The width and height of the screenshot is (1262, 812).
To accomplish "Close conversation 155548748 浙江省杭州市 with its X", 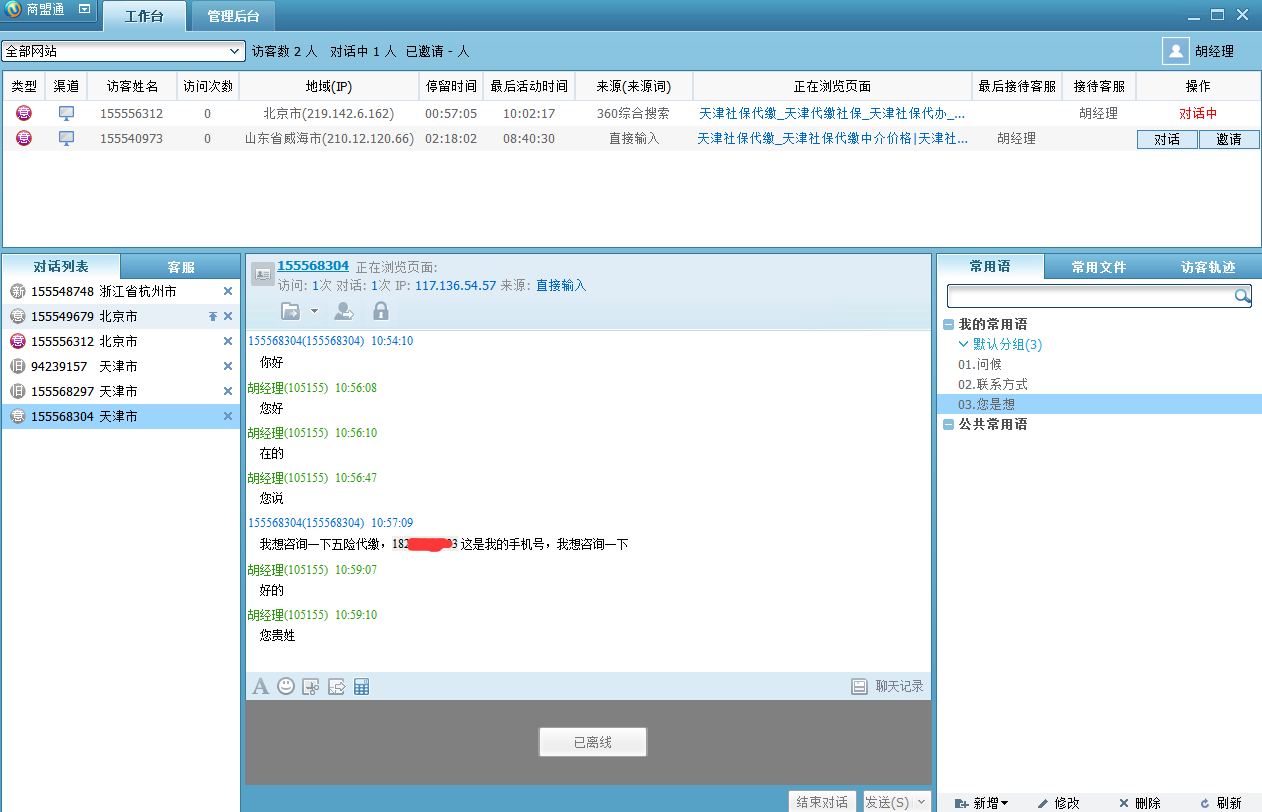I will point(228,291).
